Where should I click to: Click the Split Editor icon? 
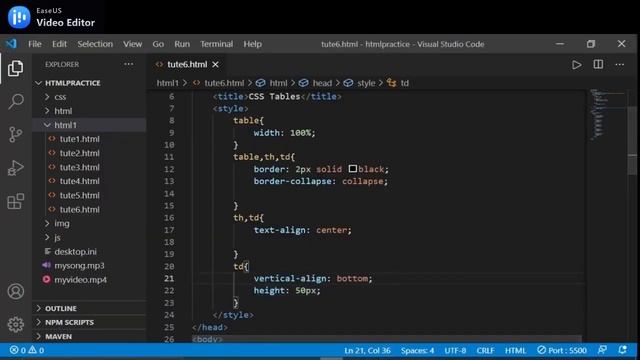[598, 64]
